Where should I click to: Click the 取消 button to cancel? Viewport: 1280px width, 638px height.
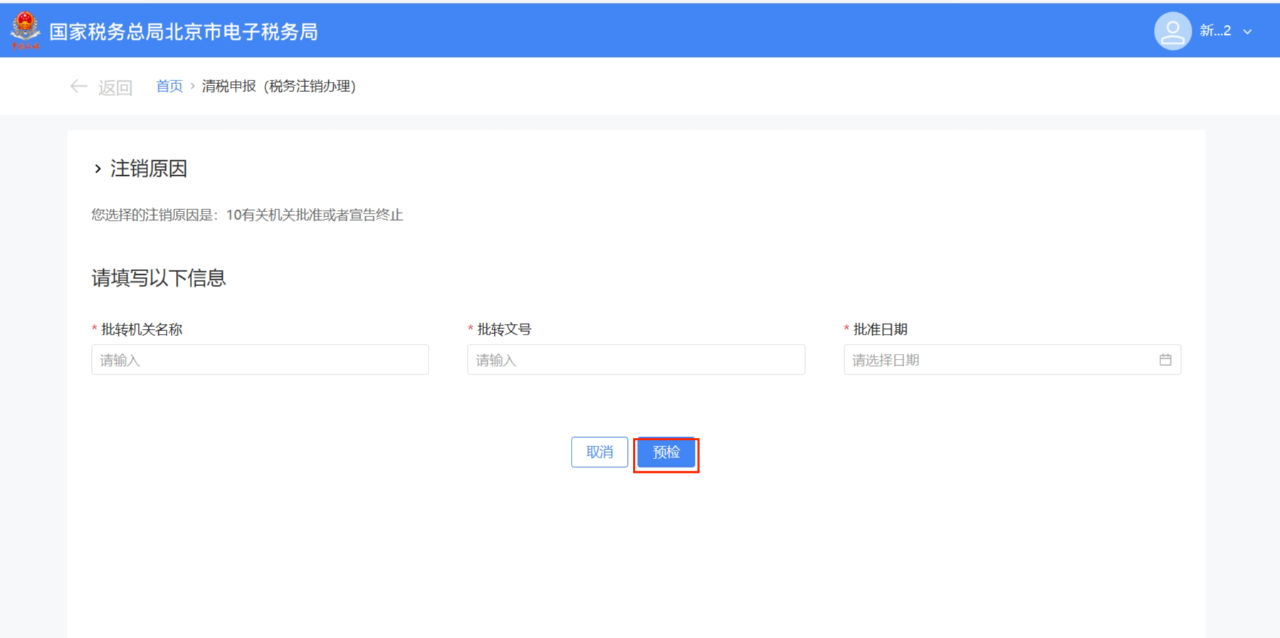(599, 452)
